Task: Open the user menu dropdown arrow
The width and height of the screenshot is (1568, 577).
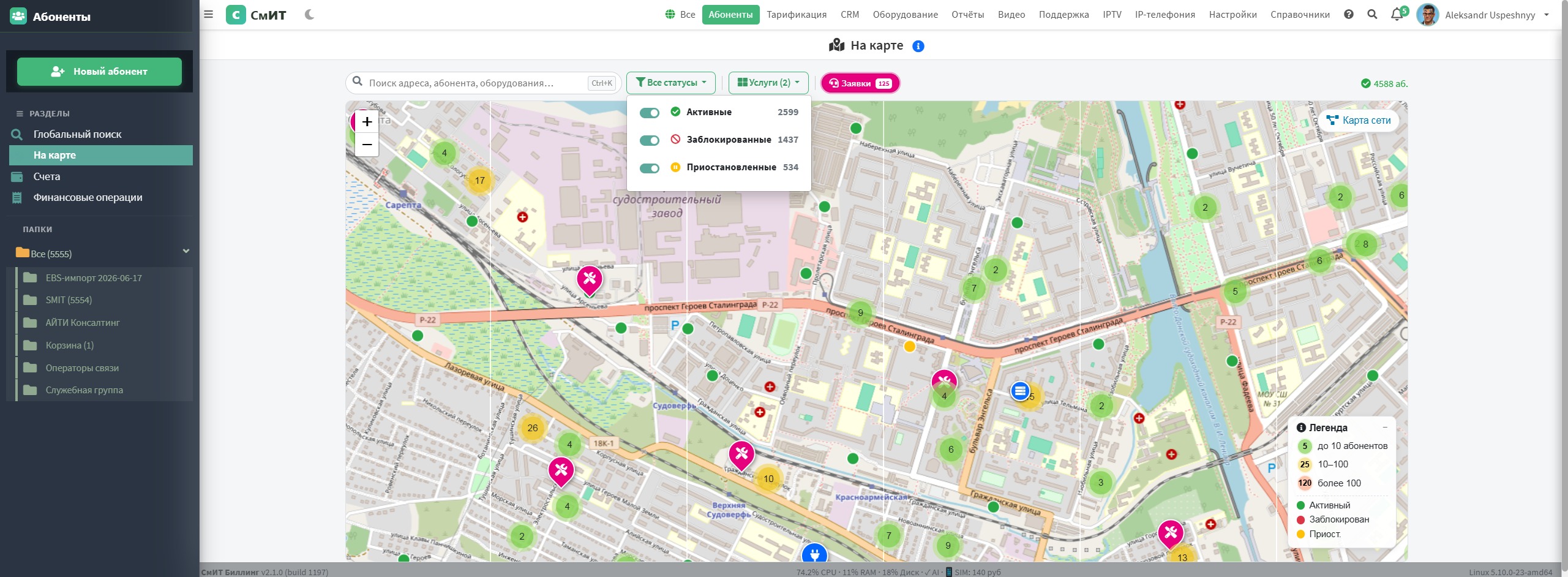Action: 1547,15
